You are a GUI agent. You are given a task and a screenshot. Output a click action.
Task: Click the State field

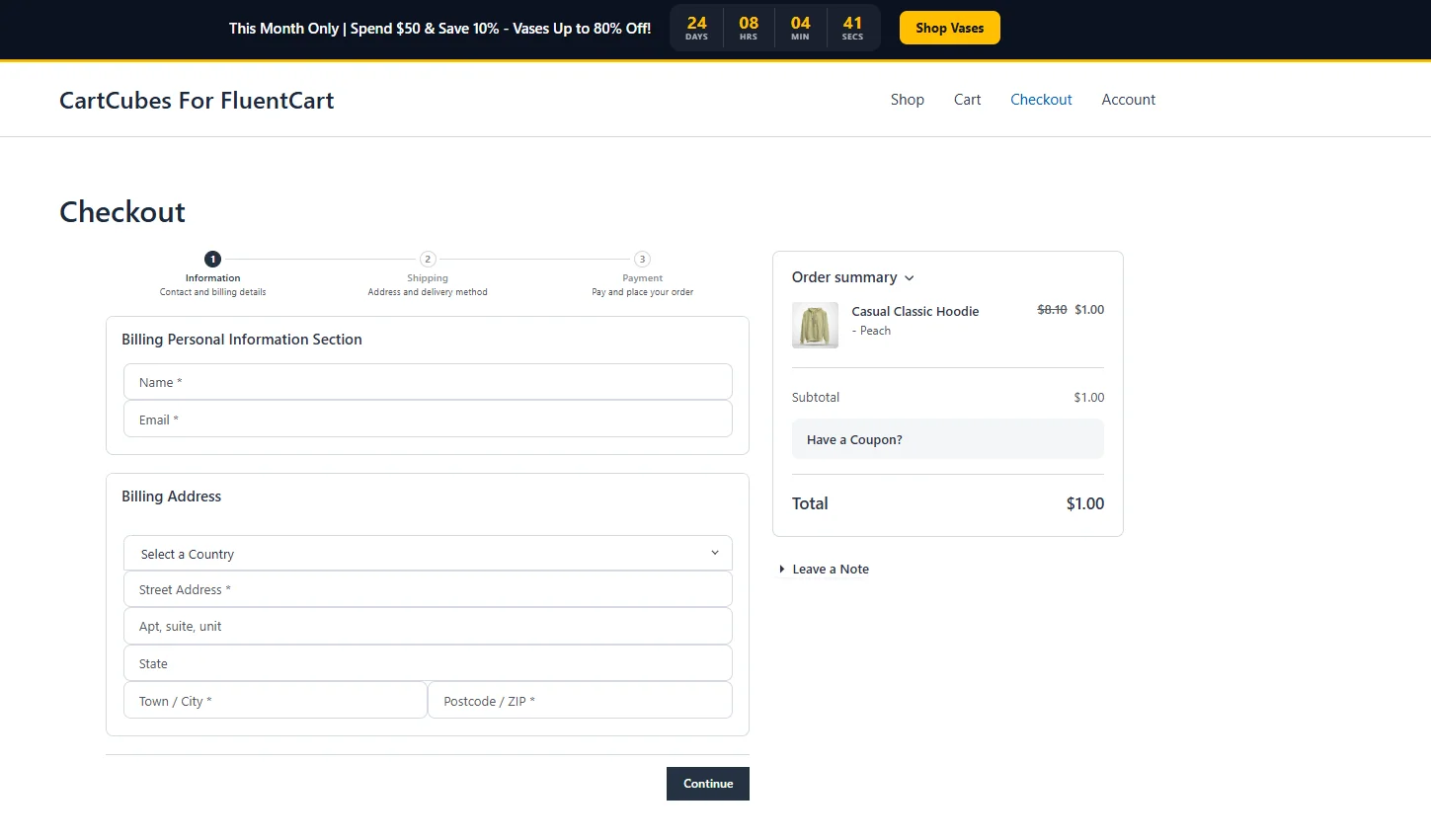(428, 663)
